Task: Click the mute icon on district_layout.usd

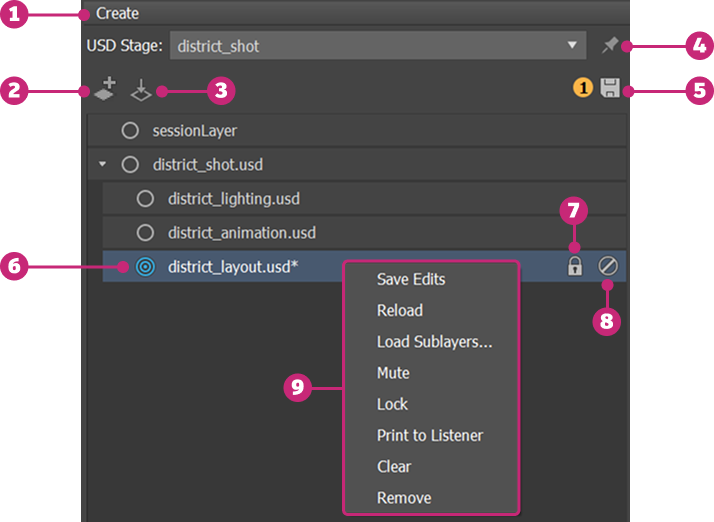Action: (607, 266)
